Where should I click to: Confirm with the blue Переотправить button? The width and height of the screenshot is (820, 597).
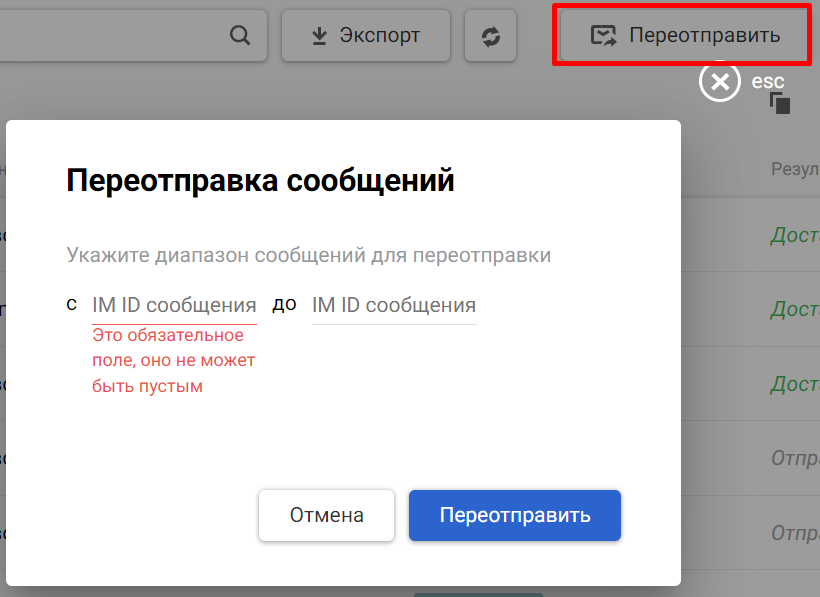click(515, 516)
